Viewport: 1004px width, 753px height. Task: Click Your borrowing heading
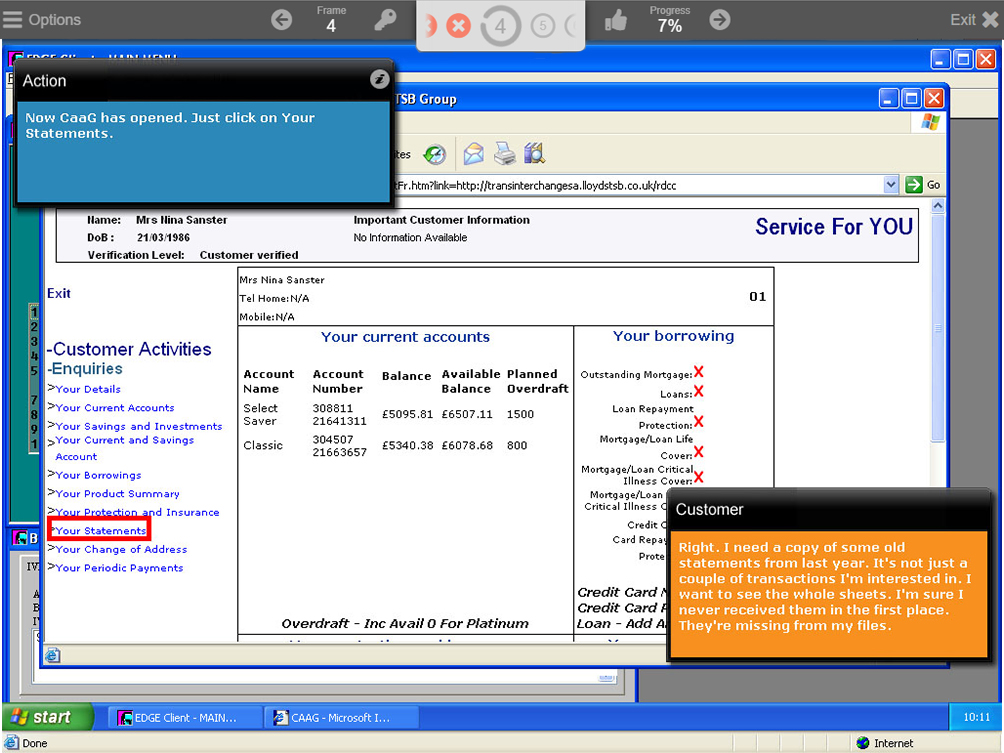tap(674, 336)
